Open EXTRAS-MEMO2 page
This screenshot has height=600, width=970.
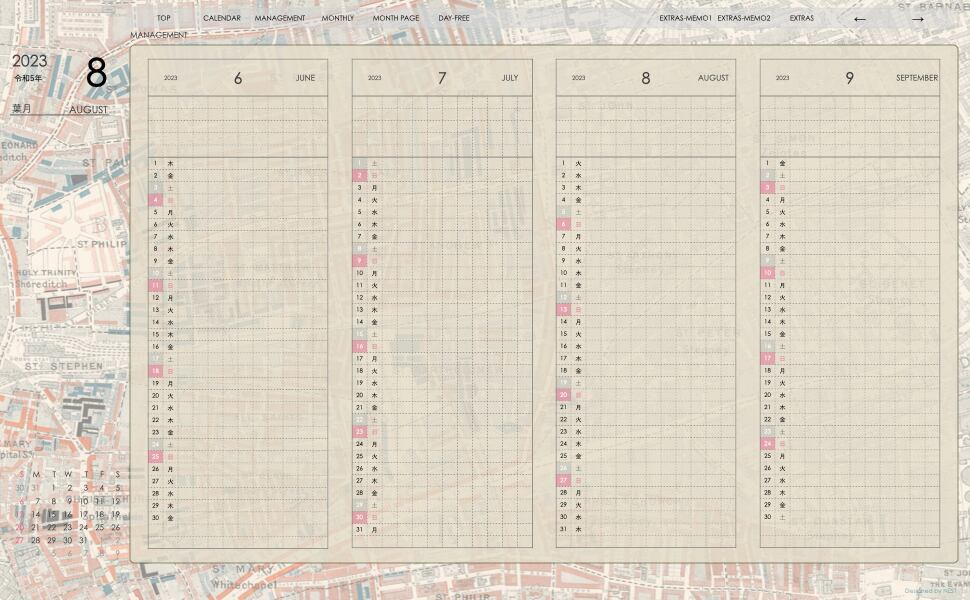(744, 18)
